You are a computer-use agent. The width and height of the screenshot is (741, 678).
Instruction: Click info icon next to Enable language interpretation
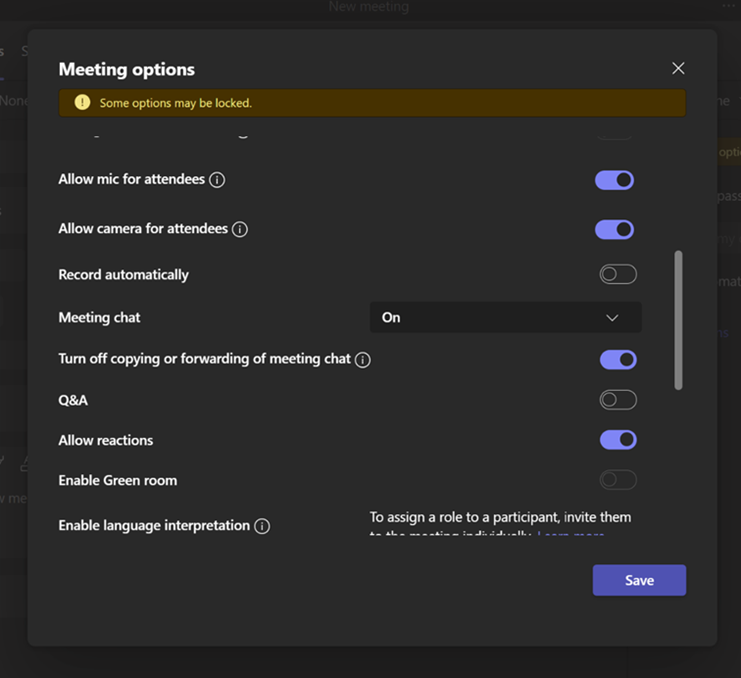[262, 526]
